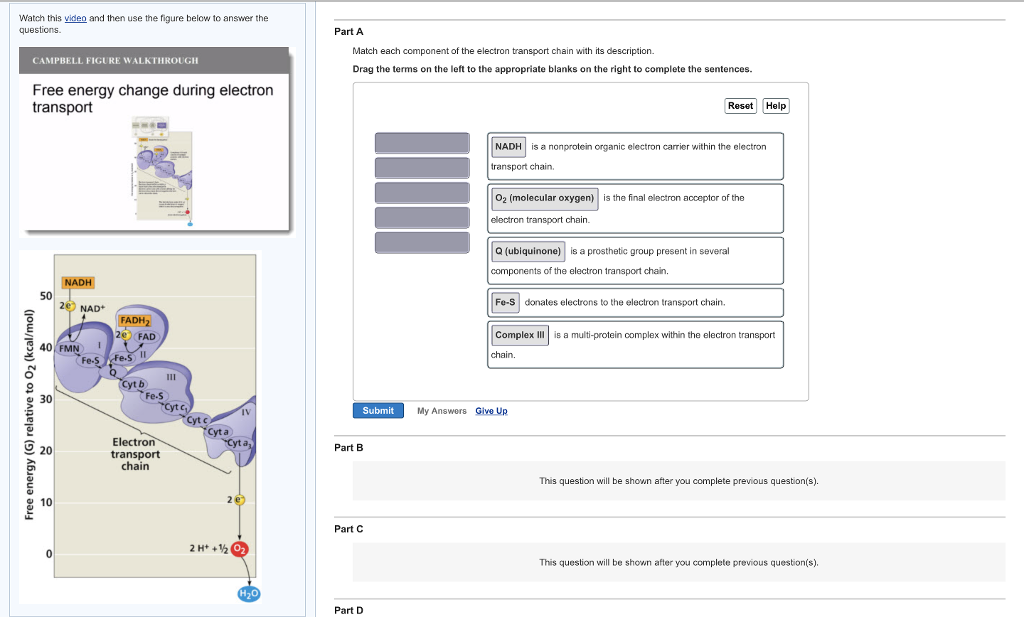Click the blue H2O circle in figure
Screen dimensions: 1024x617
pos(249,593)
